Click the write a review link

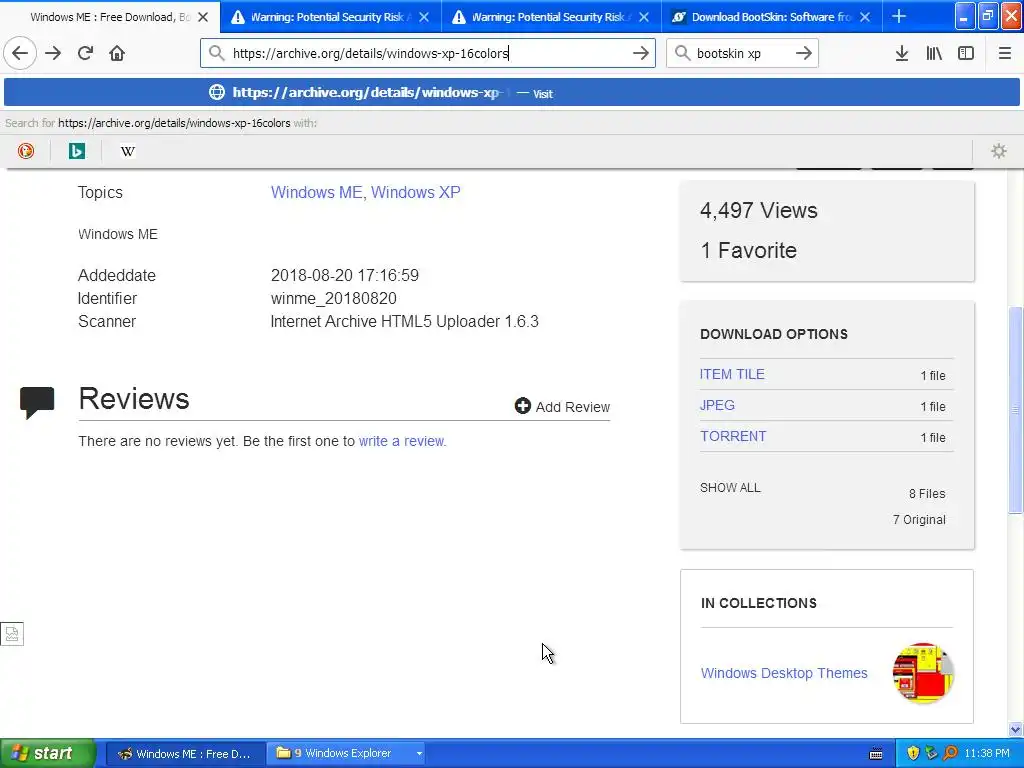click(401, 441)
